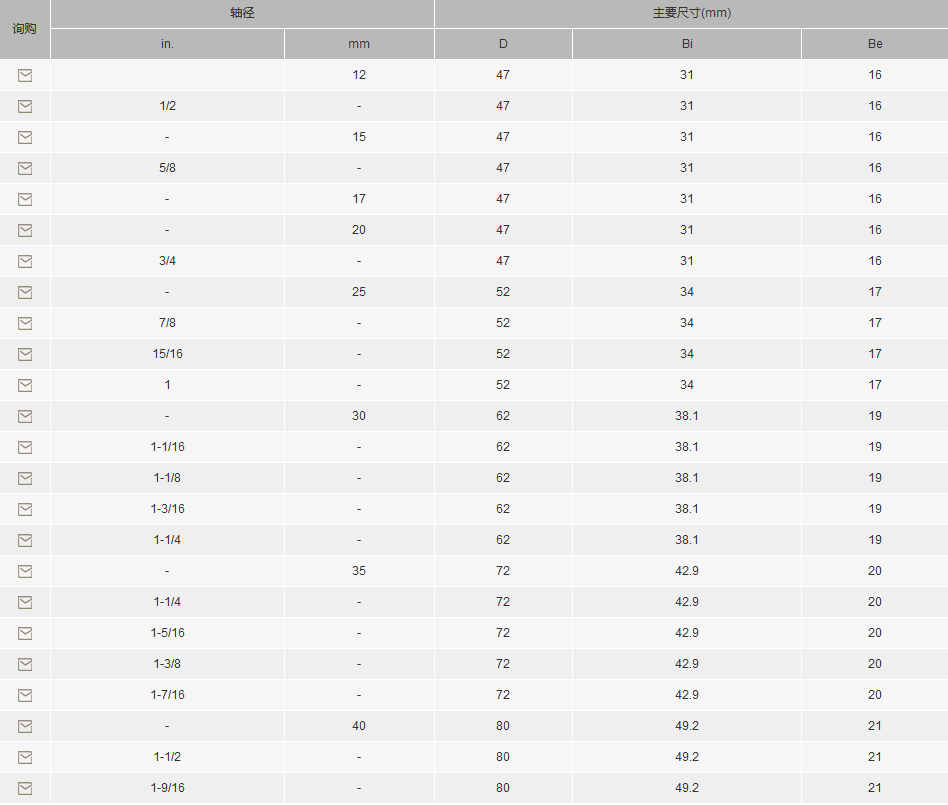Click the Bi column header
Image resolution: width=948 pixels, height=805 pixels.
click(x=687, y=44)
